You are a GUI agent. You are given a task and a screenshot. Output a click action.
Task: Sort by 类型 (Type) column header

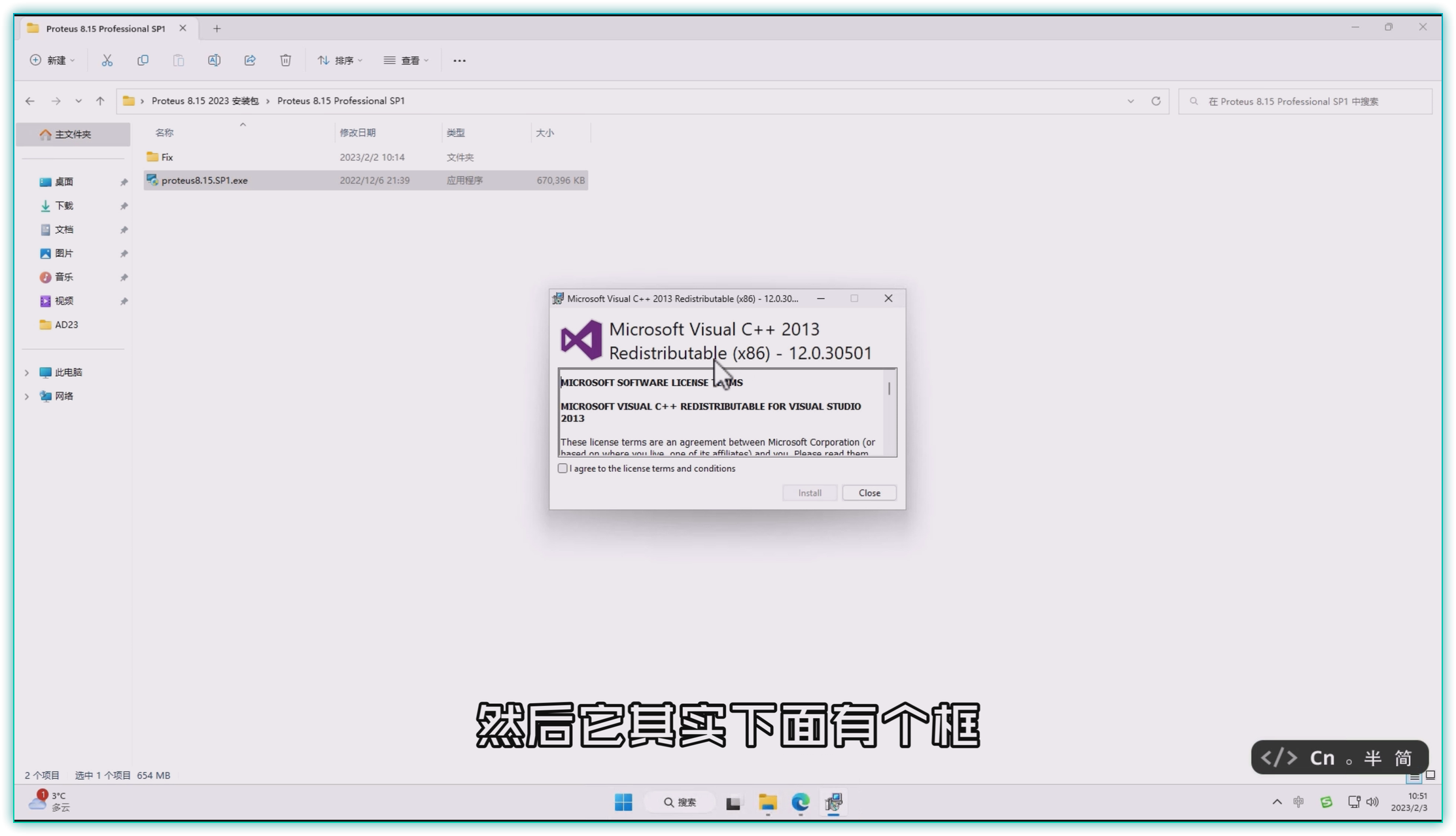[x=455, y=133]
